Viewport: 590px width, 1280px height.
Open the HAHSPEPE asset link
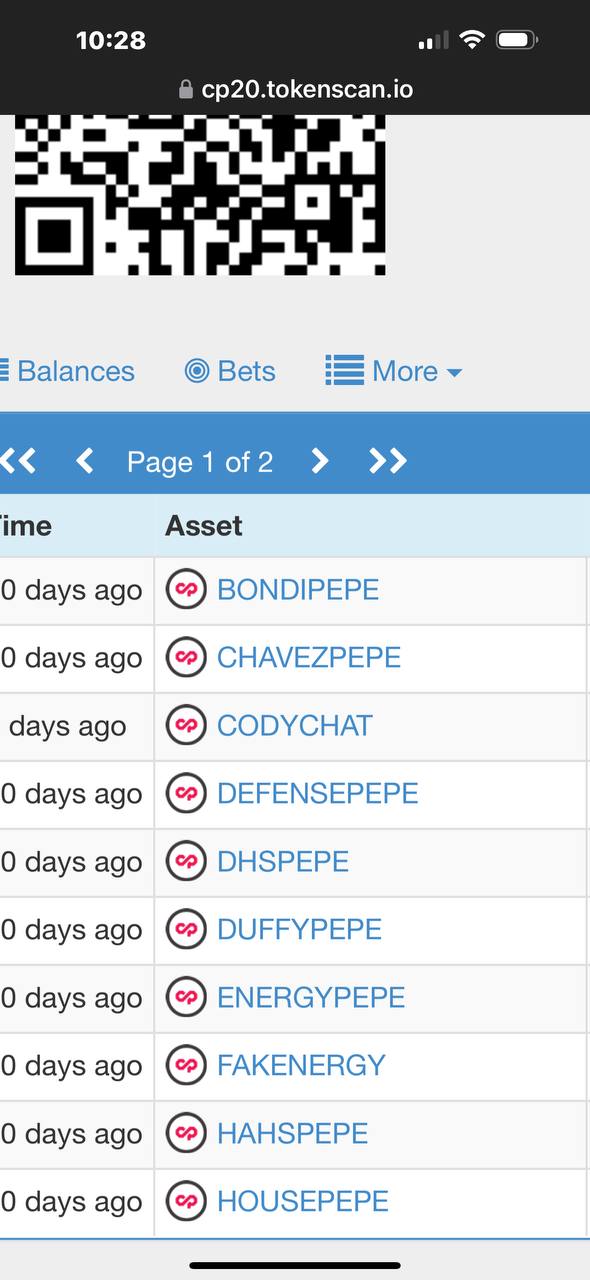pyautogui.click(x=293, y=1133)
